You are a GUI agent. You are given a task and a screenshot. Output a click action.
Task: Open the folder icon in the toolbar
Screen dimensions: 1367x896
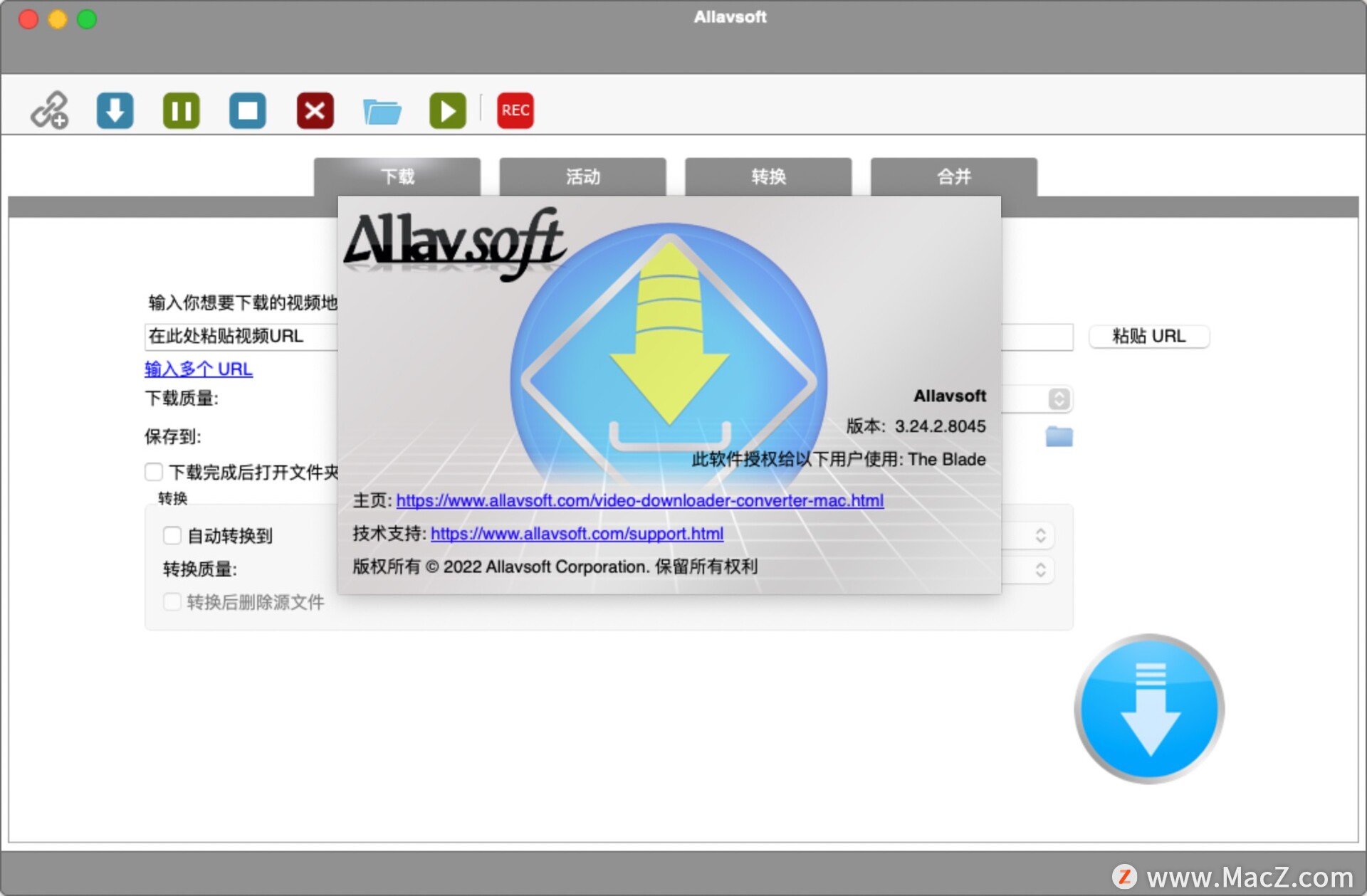[382, 112]
